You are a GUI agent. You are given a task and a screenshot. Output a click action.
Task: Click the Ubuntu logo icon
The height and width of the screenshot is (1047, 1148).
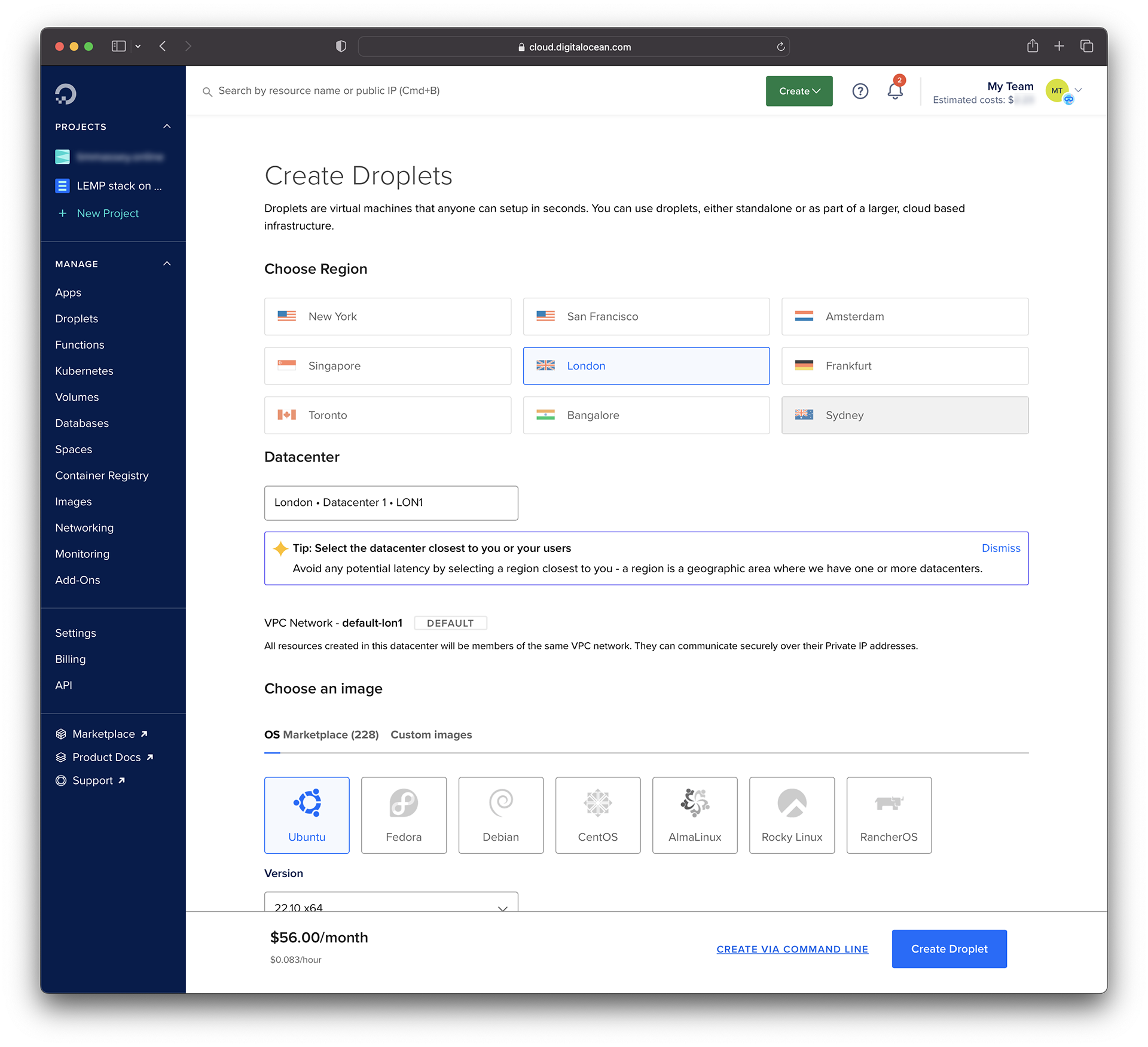click(307, 802)
